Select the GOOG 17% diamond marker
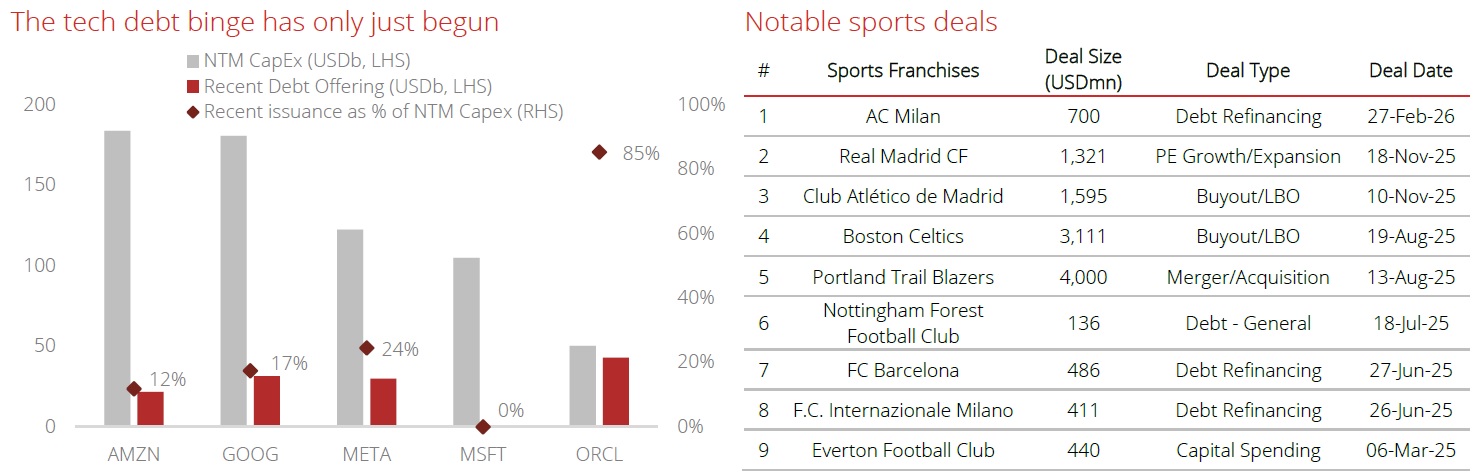 click(250, 371)
